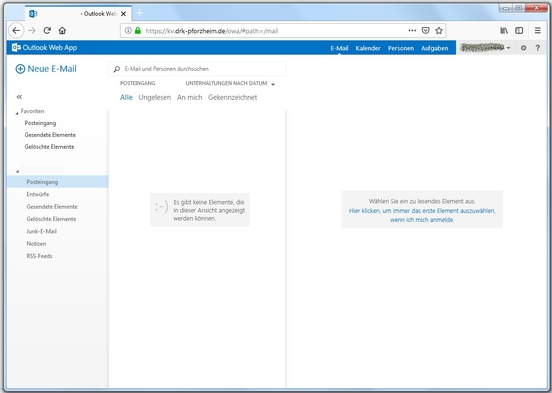Reload the page with the refresh icon

click(x=47, y=31)
